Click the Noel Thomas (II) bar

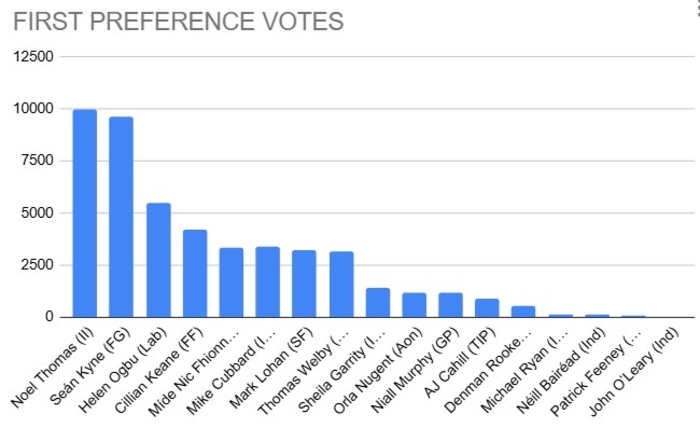85,213
